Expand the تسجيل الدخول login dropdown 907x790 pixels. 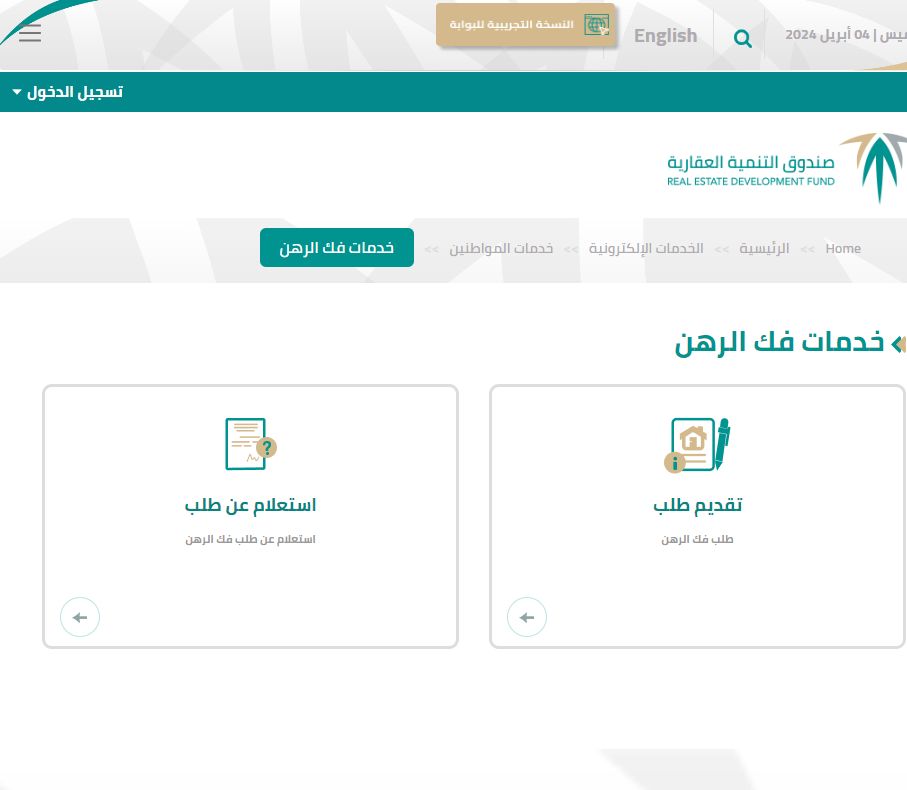(x=66, y=91)
